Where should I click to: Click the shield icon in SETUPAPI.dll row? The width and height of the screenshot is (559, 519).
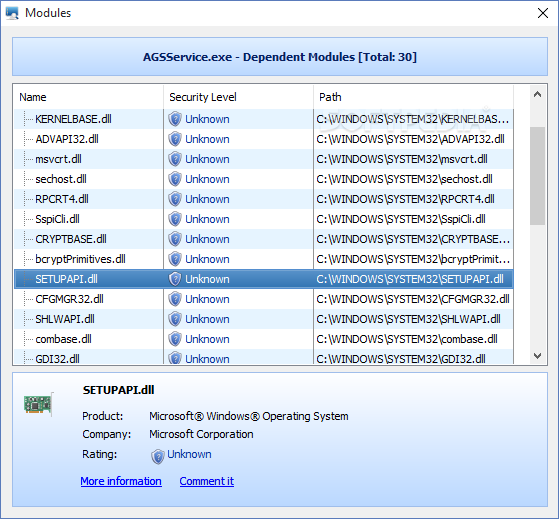pyautogui.click(x=175, y=279)
